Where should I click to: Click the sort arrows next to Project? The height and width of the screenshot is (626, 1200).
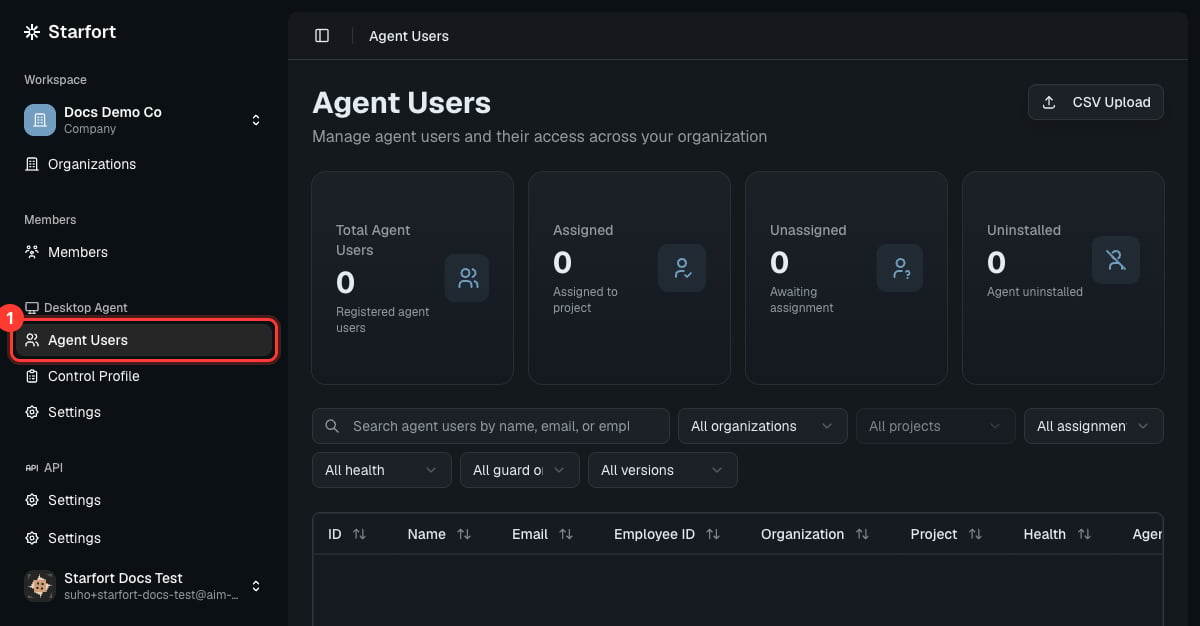(976, 535)
